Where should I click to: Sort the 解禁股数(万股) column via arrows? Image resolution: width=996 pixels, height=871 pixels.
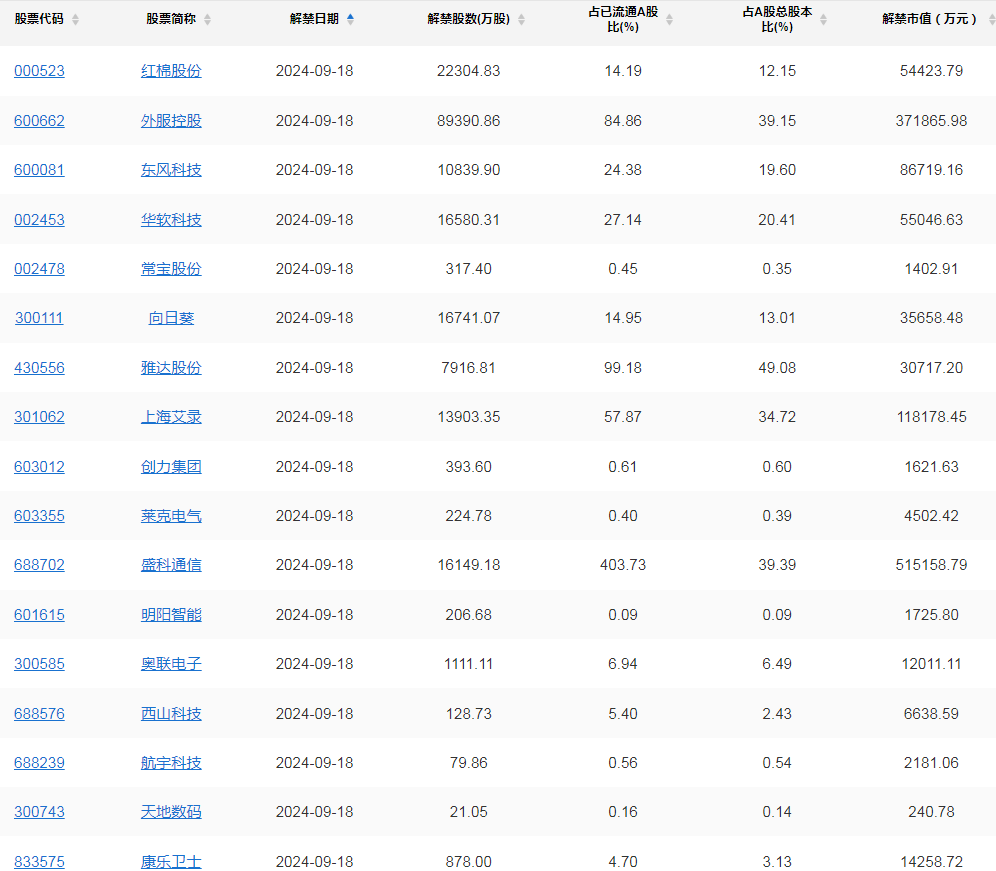tap(521, 20)
